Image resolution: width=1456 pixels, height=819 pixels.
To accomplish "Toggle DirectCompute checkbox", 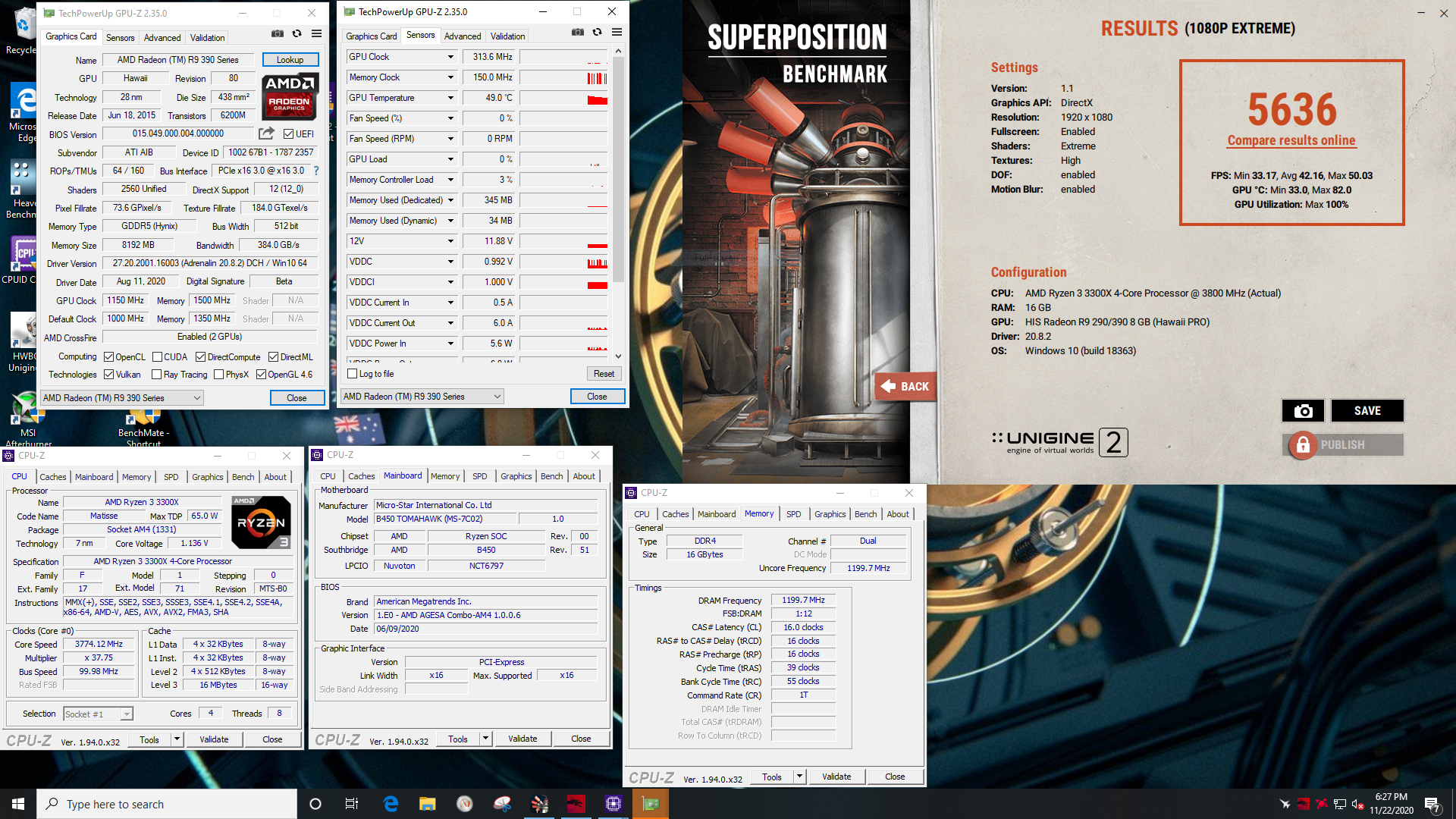I will tap(200, 357).
